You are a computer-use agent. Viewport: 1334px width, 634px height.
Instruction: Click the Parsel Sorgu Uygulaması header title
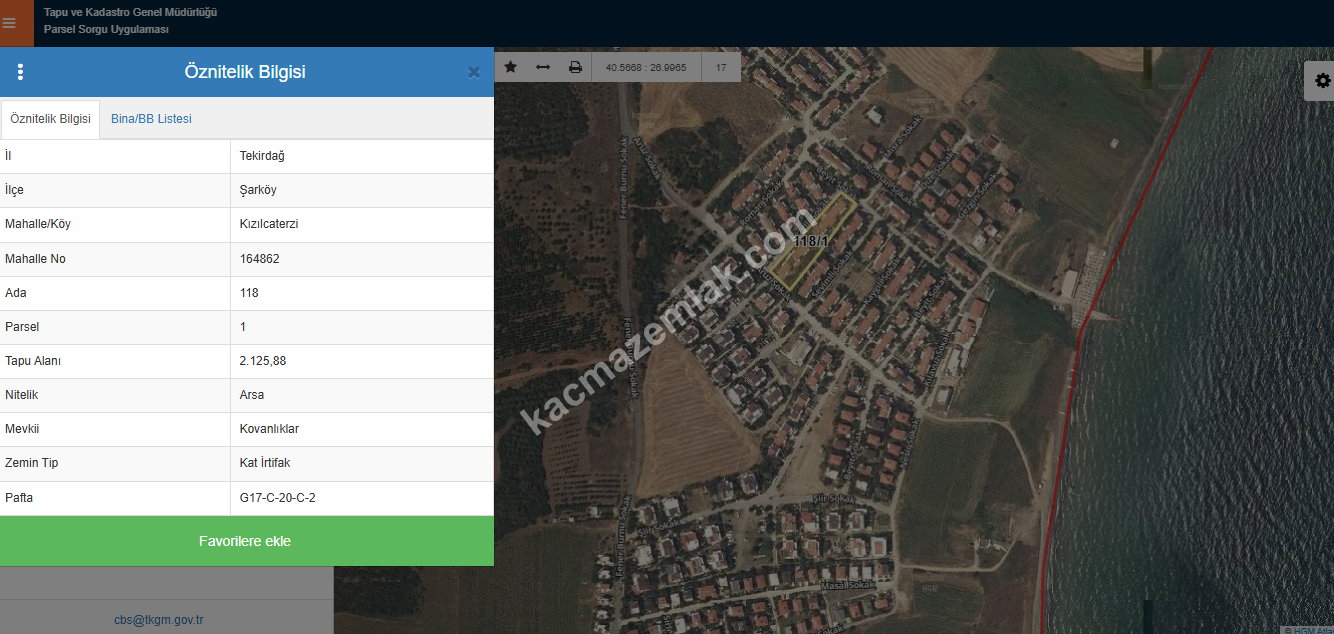tap(106, 30)
